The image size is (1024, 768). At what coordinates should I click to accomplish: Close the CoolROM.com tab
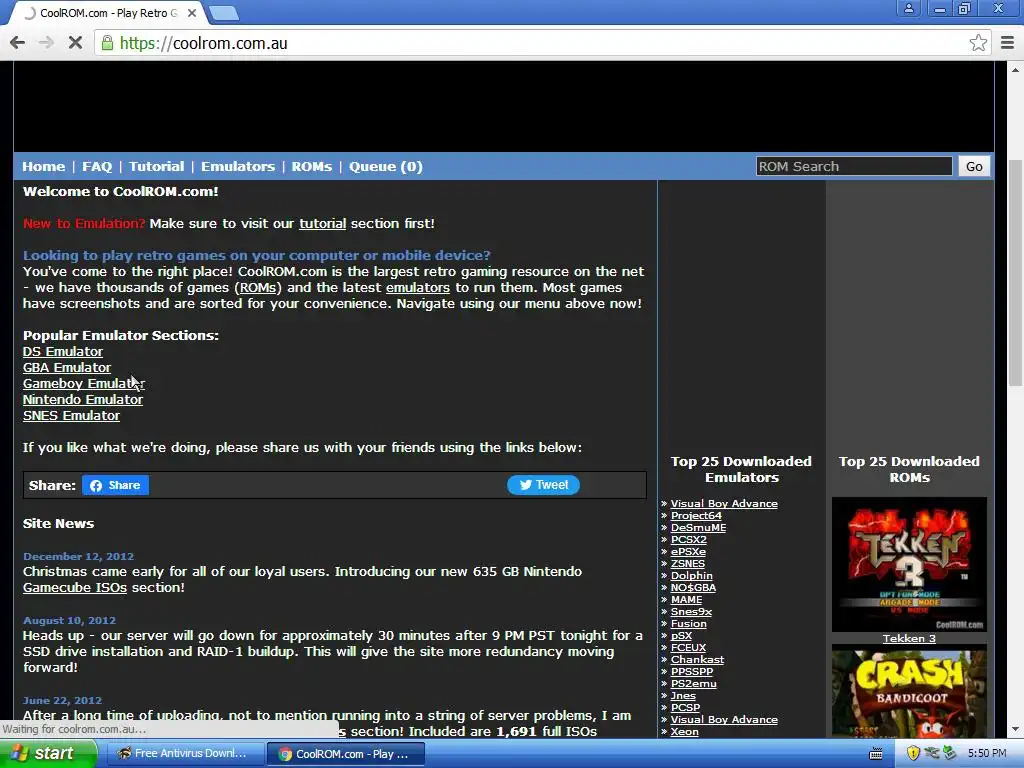pos(192,13)
